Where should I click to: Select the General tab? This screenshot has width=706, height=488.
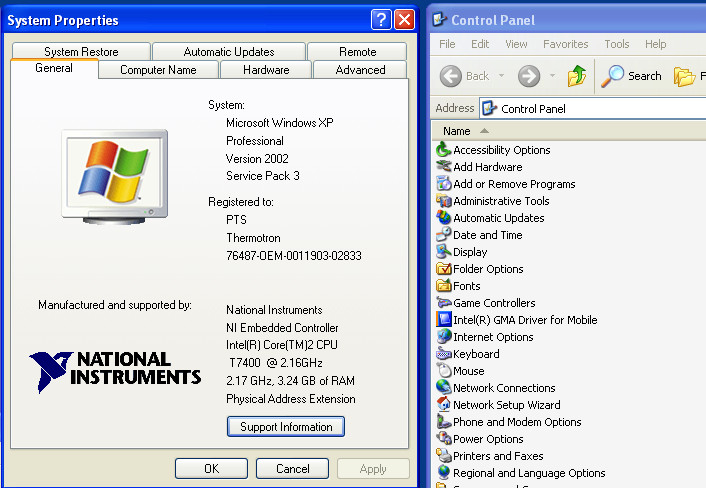tap(54, 68)
